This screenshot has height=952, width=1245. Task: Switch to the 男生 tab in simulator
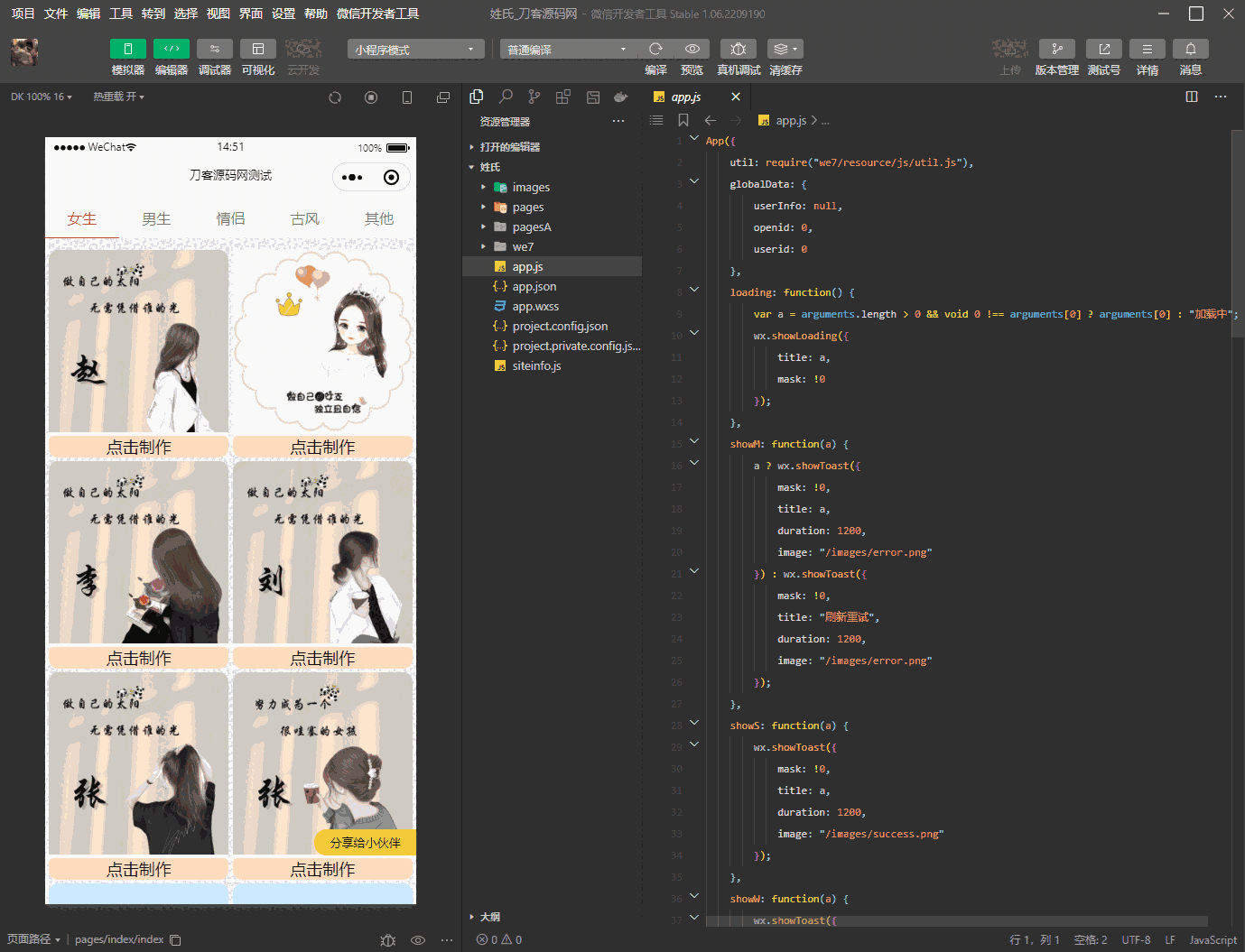[156, 219]
